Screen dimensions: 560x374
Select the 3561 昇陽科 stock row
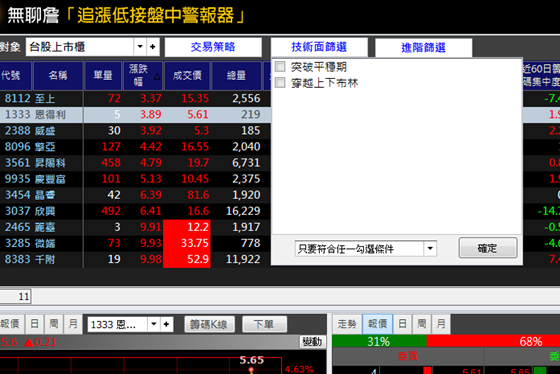coord(135,163)
